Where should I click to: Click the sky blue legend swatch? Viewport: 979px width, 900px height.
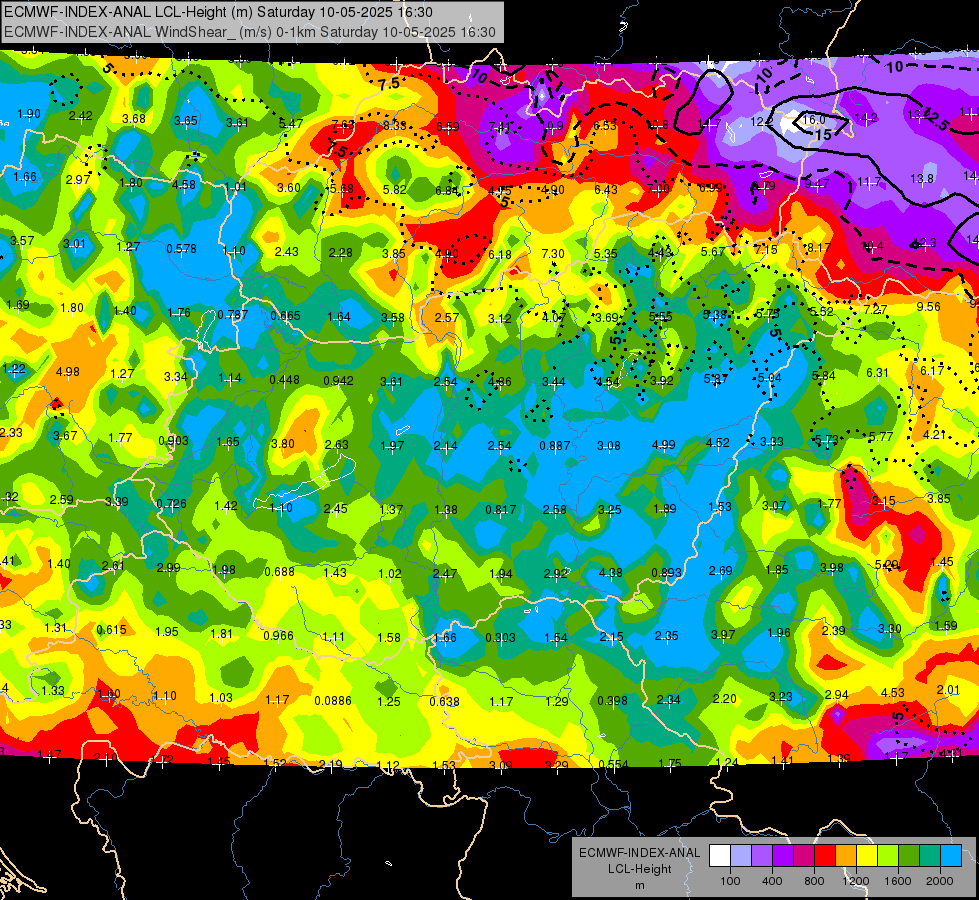coord(951,856)
